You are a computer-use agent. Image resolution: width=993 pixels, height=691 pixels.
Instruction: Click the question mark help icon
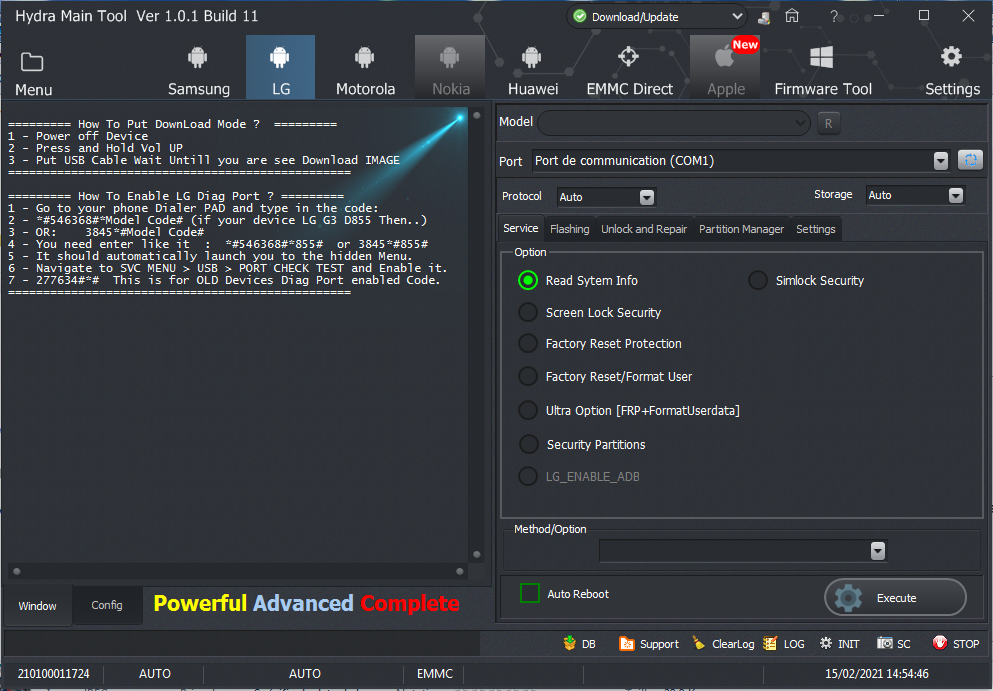834,16
